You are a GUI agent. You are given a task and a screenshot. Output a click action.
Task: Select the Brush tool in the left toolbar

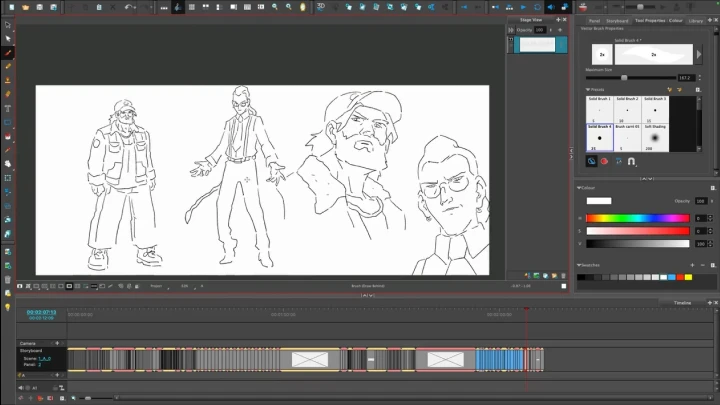[8, 52]
